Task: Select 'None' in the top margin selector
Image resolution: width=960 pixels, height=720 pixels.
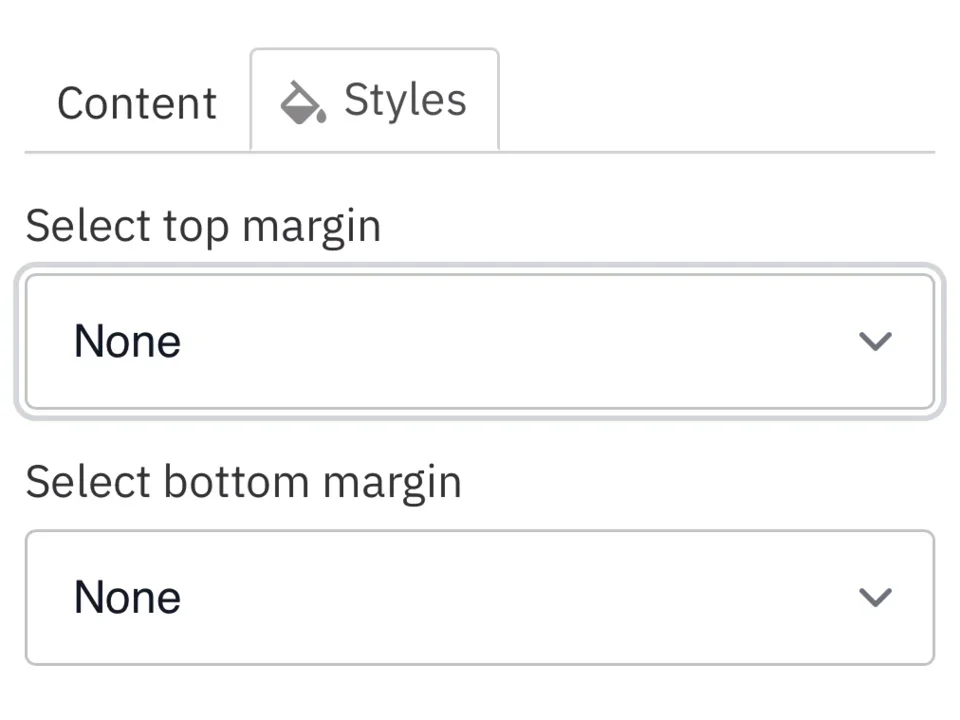Action: click(x=127, y=341)
